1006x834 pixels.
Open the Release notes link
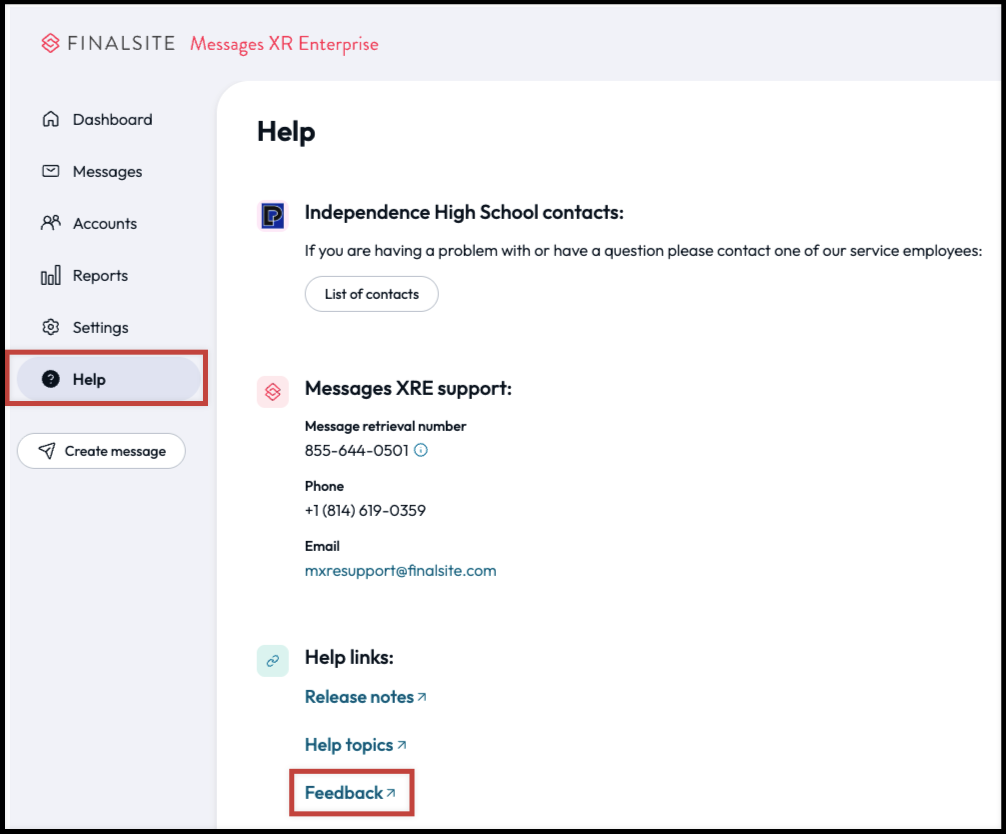pos(359,697)
